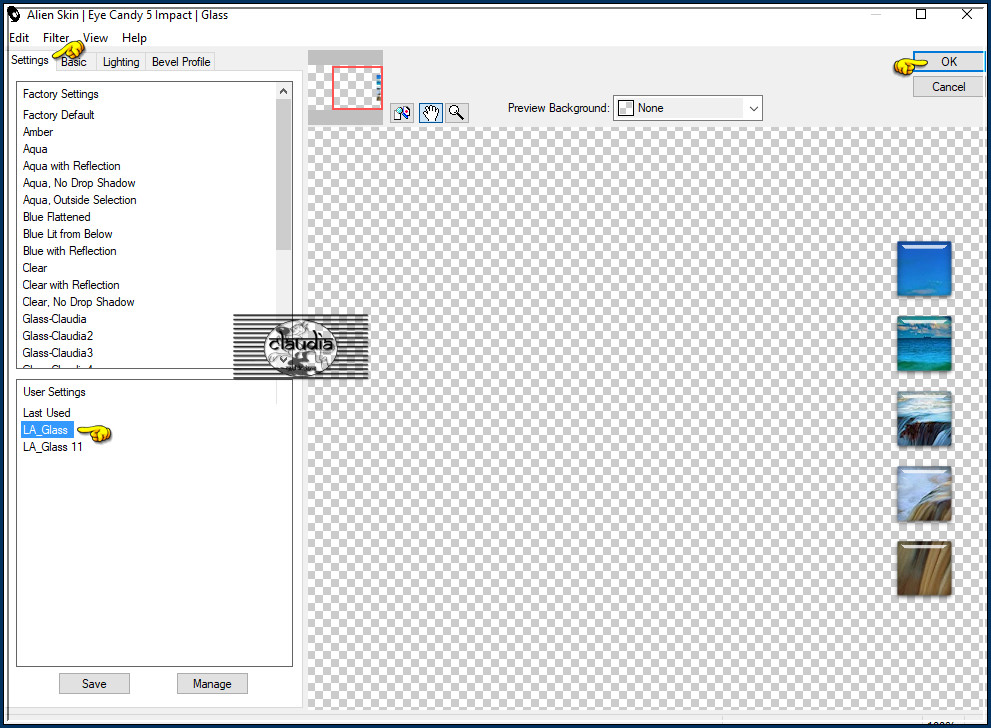Click the Factory Settings list scrollbar thumb
The image size is (991, 728).
(x=284, y=174)
